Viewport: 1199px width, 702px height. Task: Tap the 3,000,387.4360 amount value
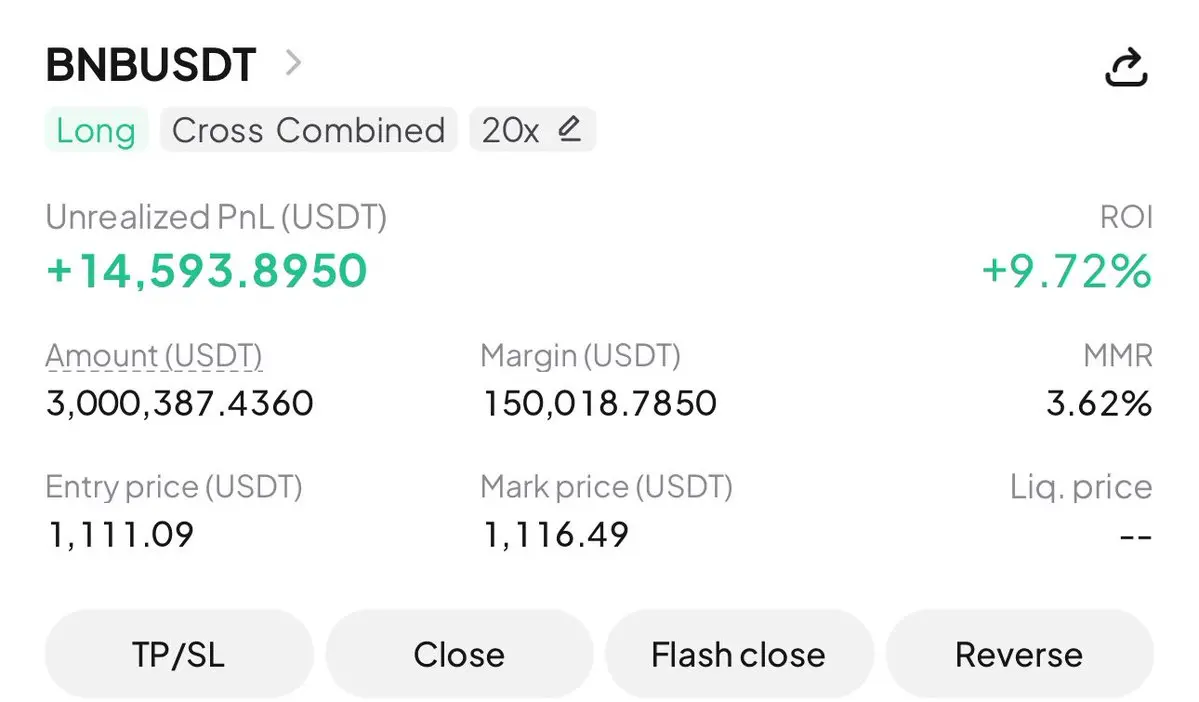[x=180, y=404]
